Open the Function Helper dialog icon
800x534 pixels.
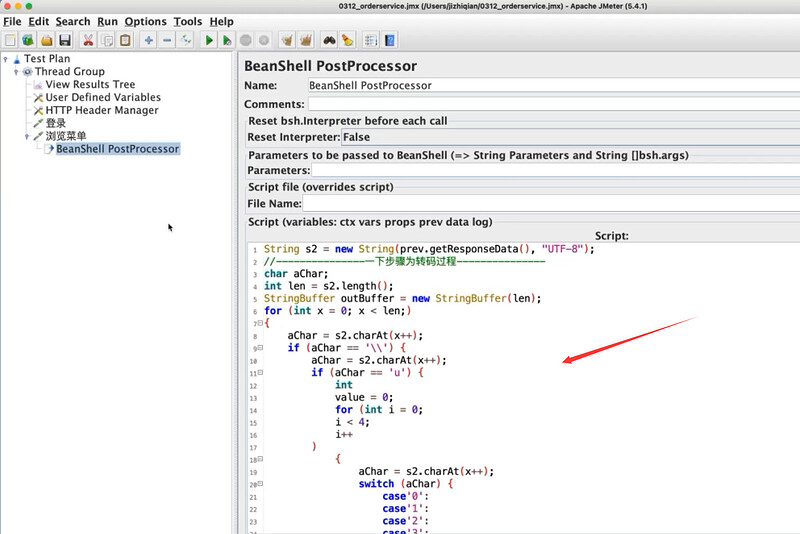pyautogui.click(x=371, y=40)
